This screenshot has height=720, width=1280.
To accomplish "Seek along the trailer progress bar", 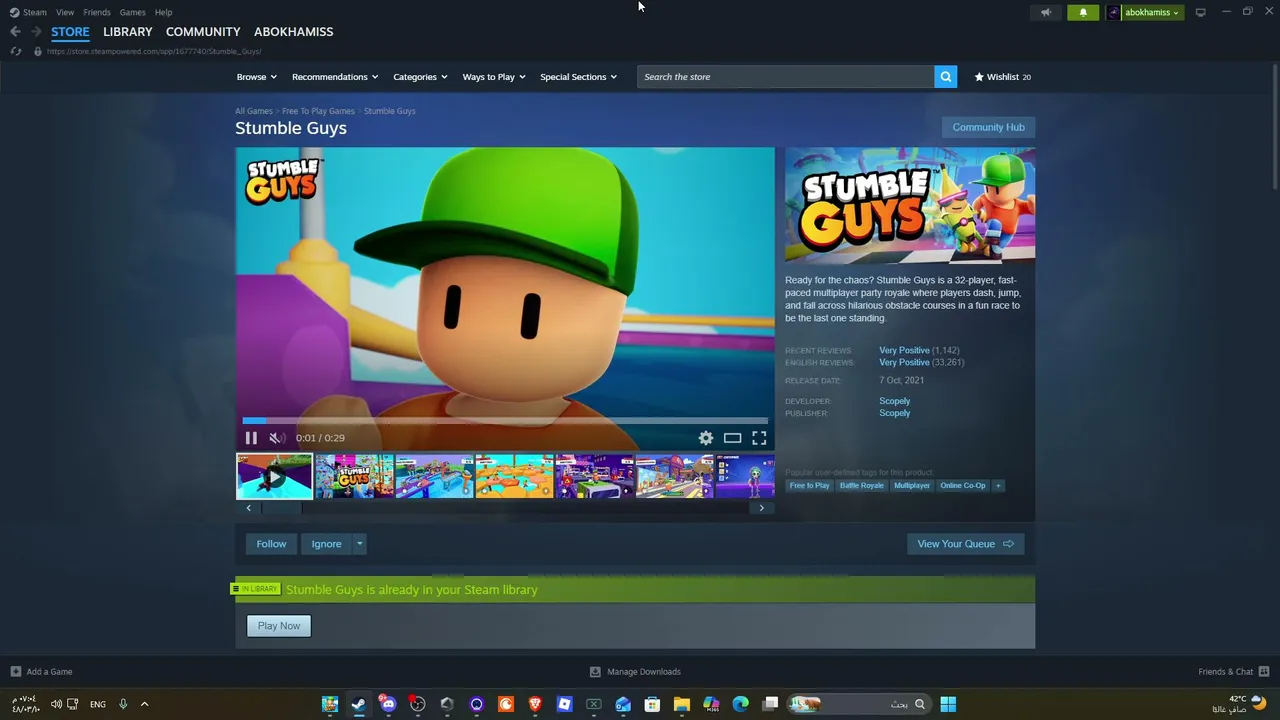I will pyautogui.click(x=505, y=421).
